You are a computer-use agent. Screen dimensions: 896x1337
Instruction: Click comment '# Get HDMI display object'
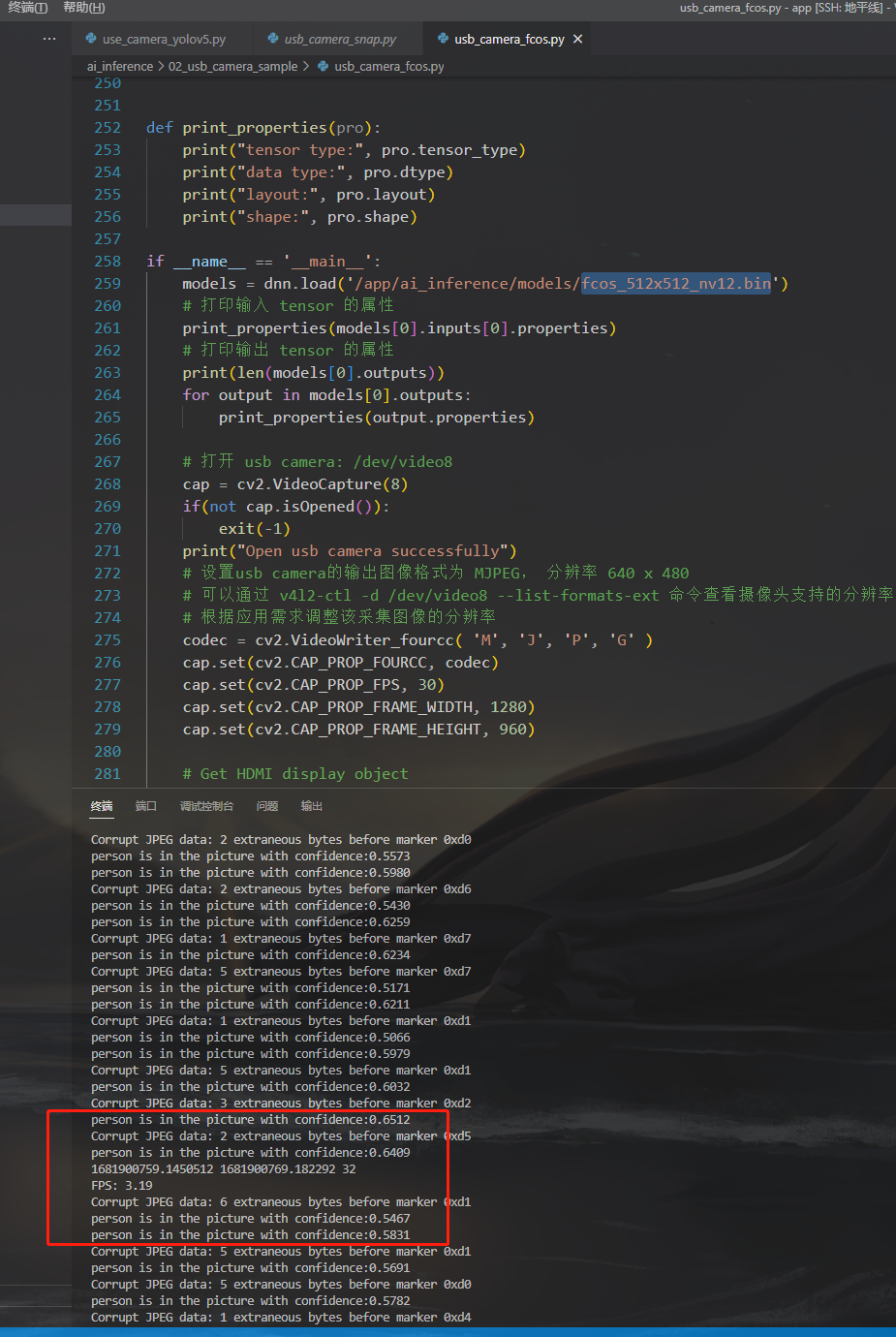coord(295,774)
